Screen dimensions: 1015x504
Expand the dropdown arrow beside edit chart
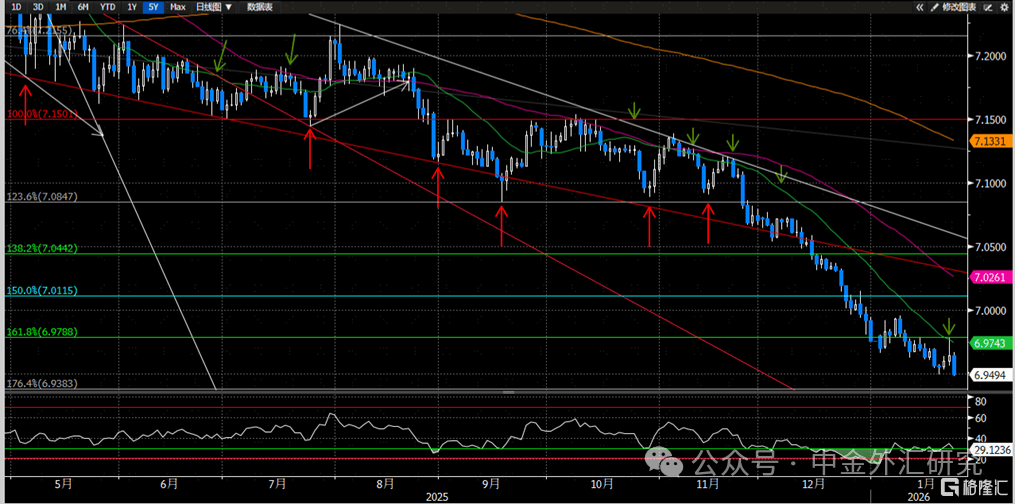tap(986, 7)
